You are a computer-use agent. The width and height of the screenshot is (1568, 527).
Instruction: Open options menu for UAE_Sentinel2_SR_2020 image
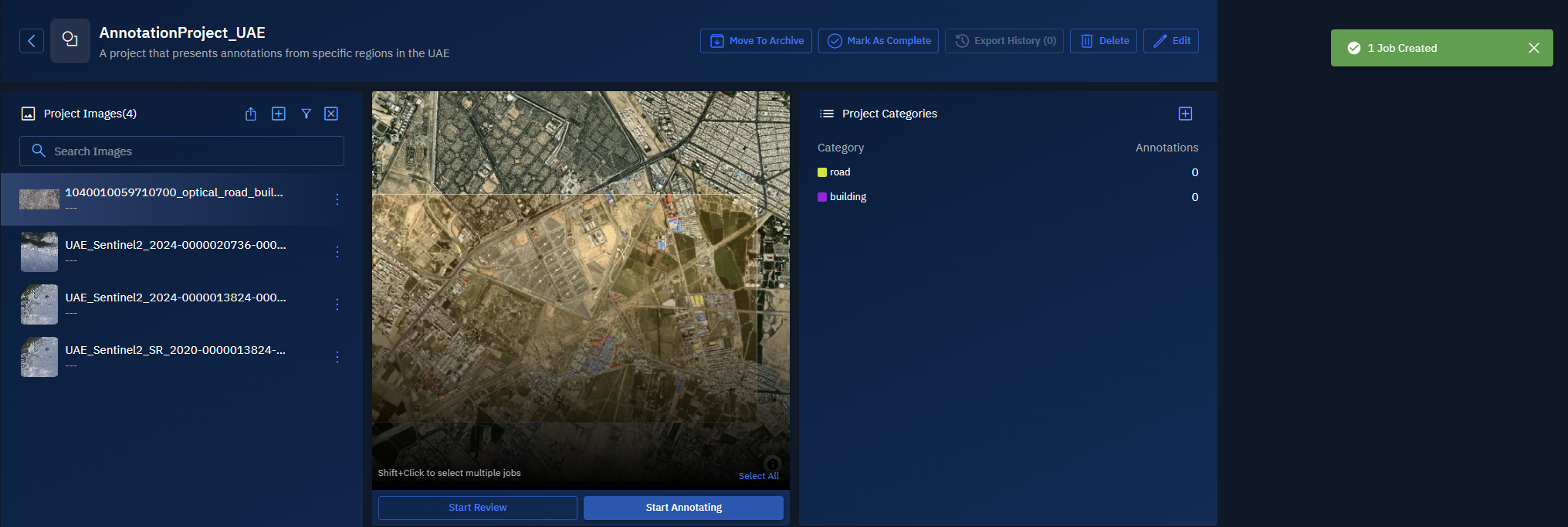[x=337, y=357]
